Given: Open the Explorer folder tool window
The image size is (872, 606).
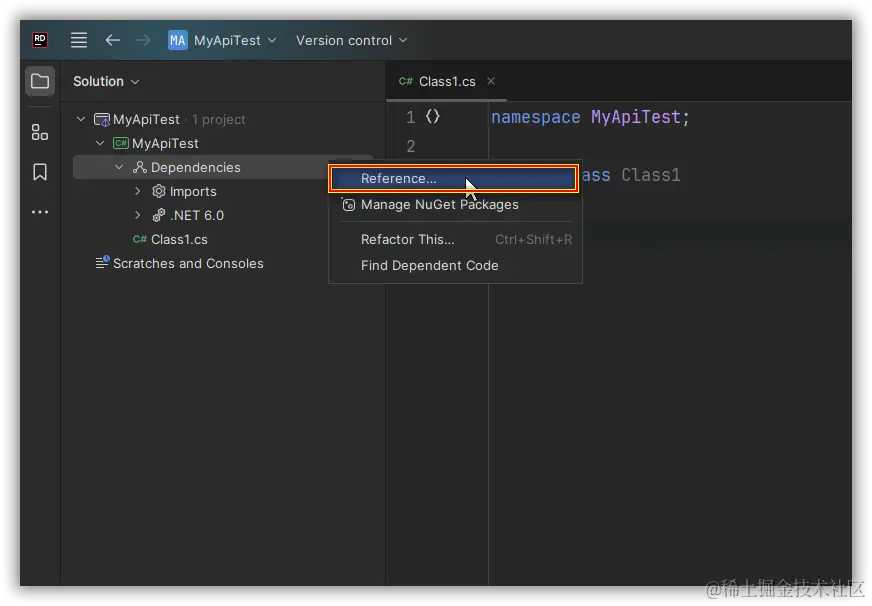Looking at the screenshot, I should click(x=40, y=81).
